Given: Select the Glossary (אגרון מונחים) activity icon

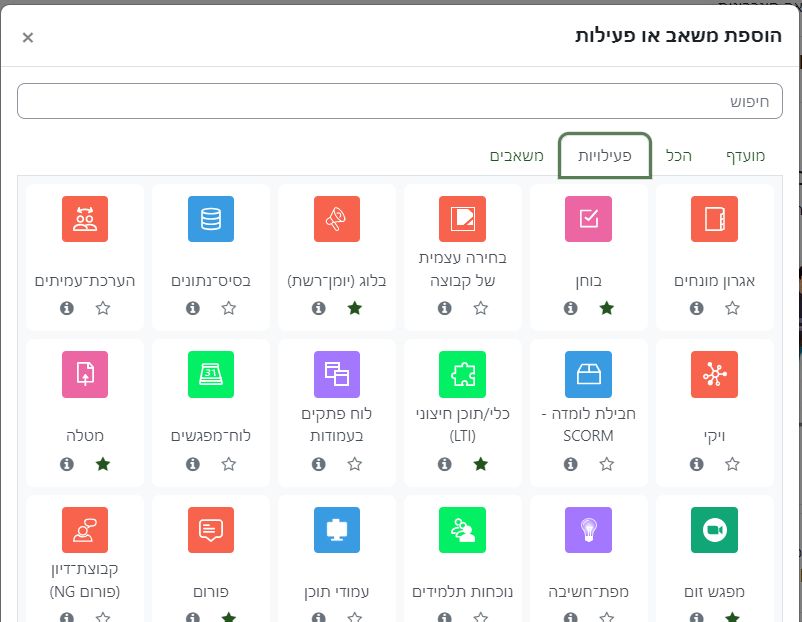Looking at the screenshot, I should pyautogui.click(x=714, y=219).
